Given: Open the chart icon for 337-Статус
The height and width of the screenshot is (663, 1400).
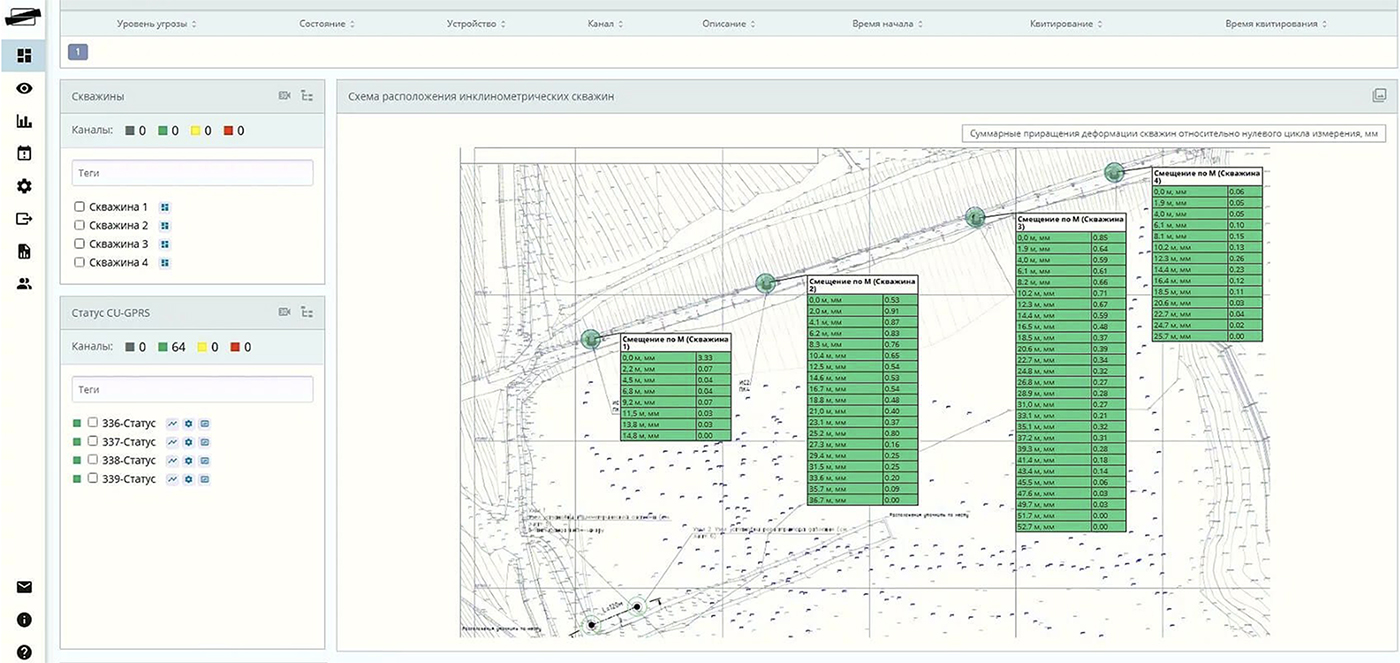Looking at the screenshot, I should click(172, 442).
